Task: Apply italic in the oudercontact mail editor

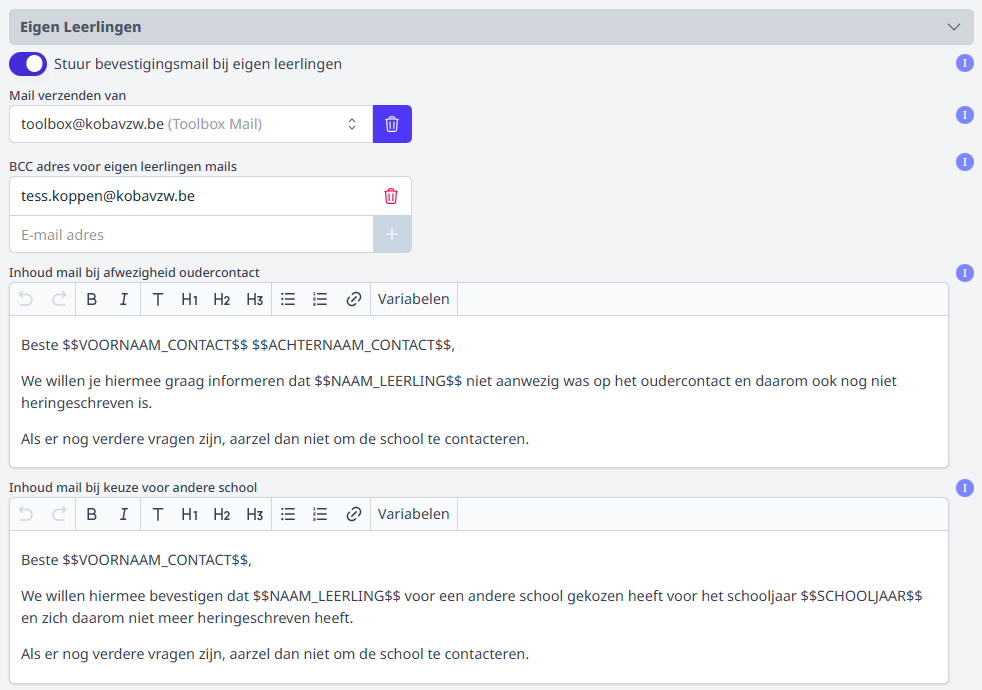Action: click(x=124, y=299)
